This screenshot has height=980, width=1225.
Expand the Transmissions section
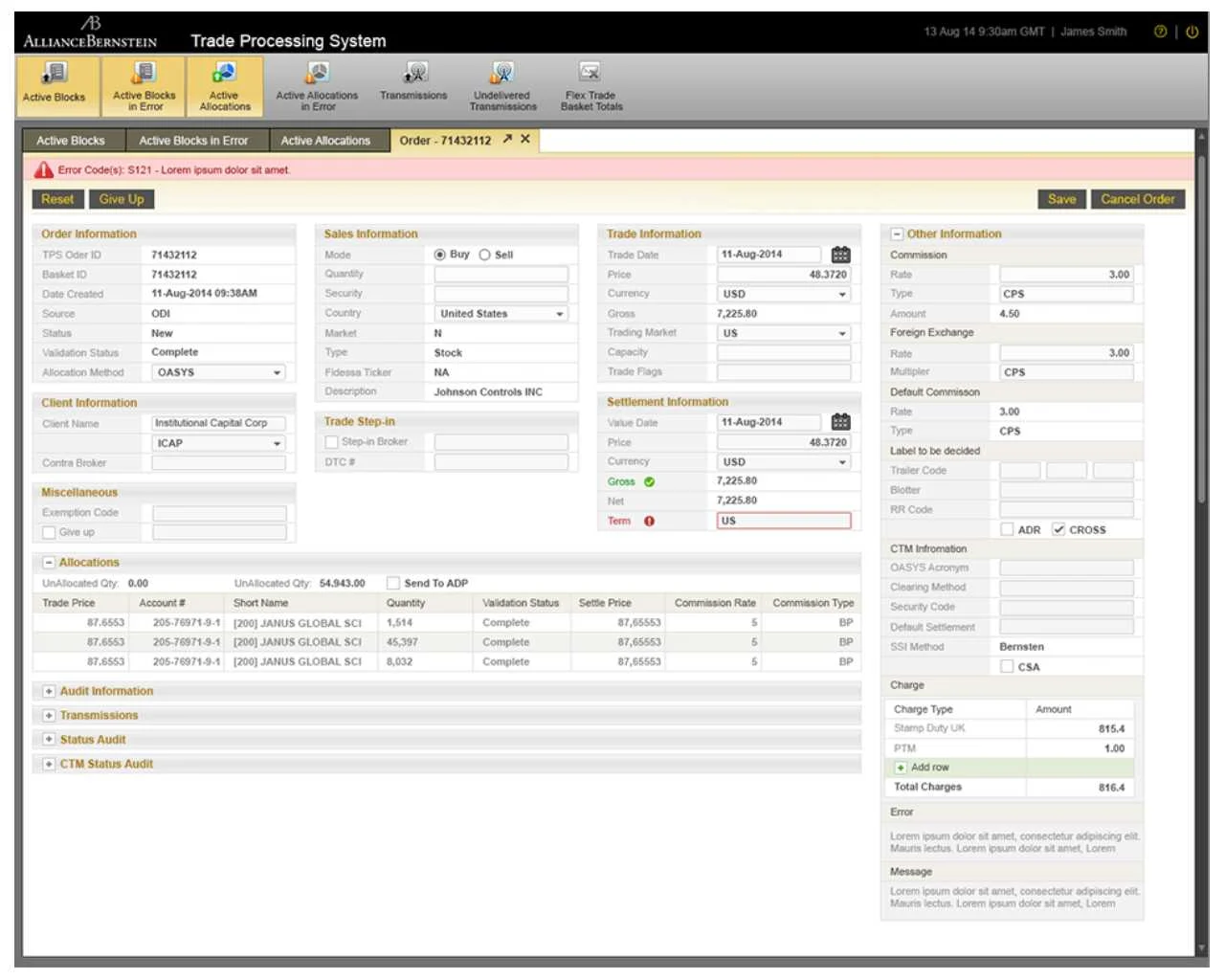(x=49, y=716)
